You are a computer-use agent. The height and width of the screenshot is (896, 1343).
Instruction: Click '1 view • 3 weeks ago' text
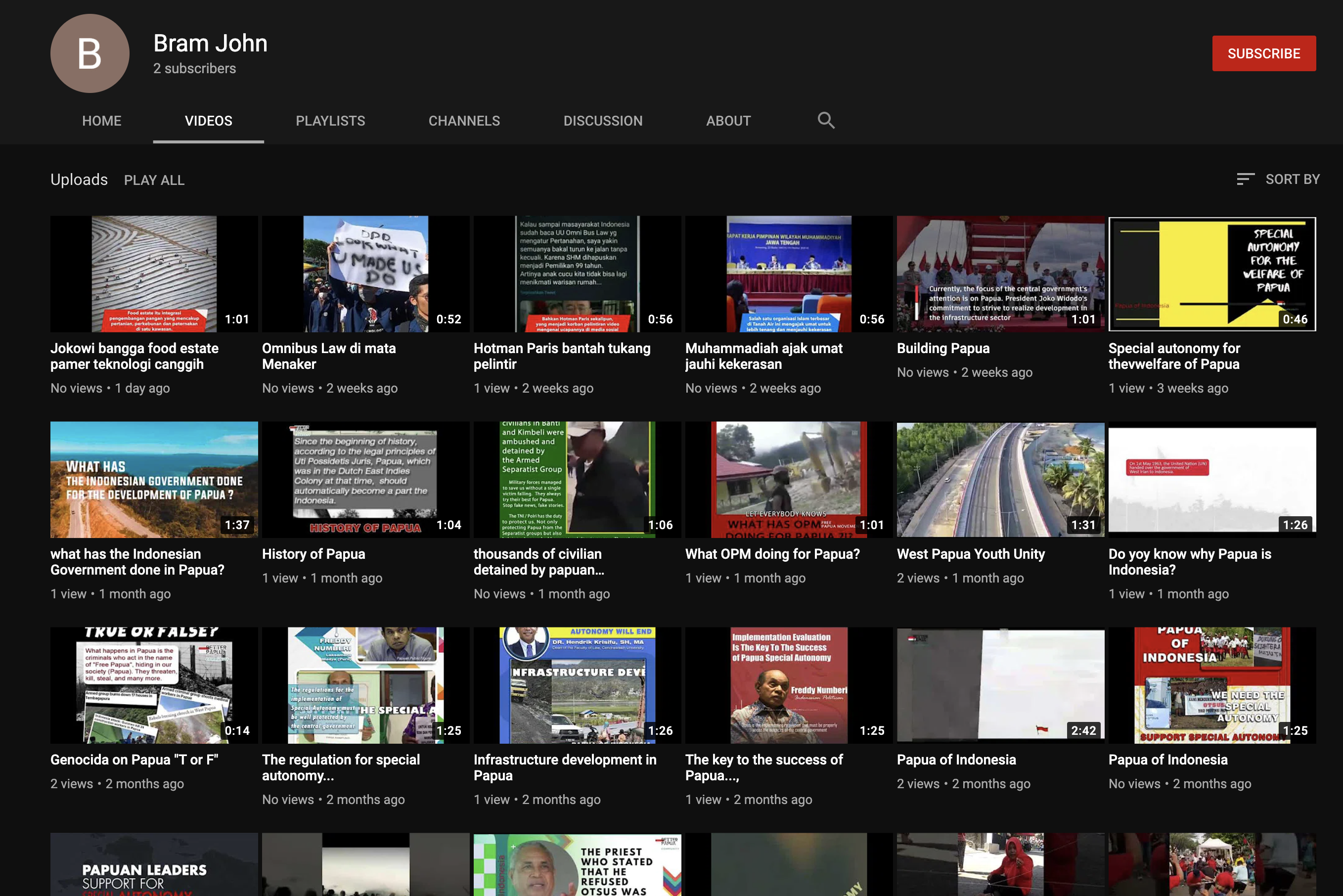(x=1168, y=389)
